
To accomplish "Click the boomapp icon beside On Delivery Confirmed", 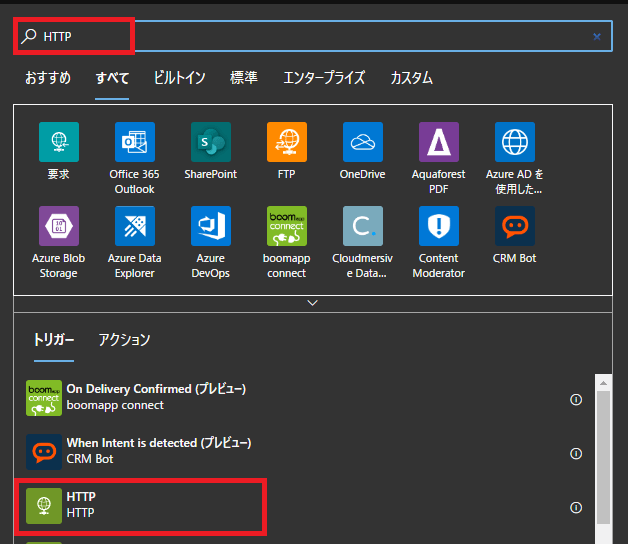I will tap(44, 398).
